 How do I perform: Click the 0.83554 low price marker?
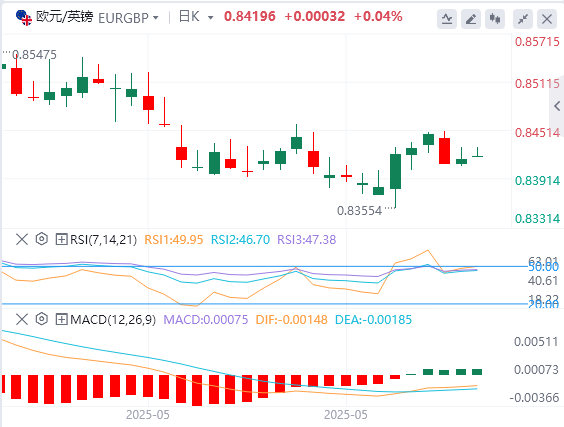(x=359, y=211)
